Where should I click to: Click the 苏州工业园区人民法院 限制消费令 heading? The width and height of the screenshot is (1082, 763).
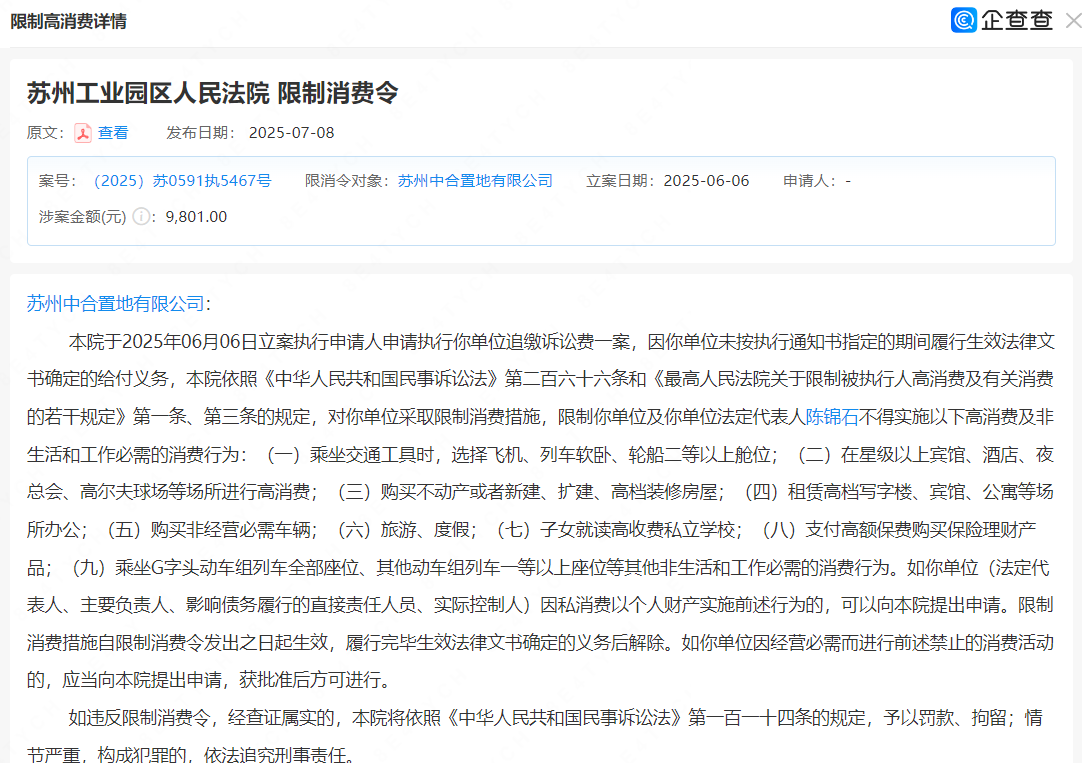click(x=212, y=93)
